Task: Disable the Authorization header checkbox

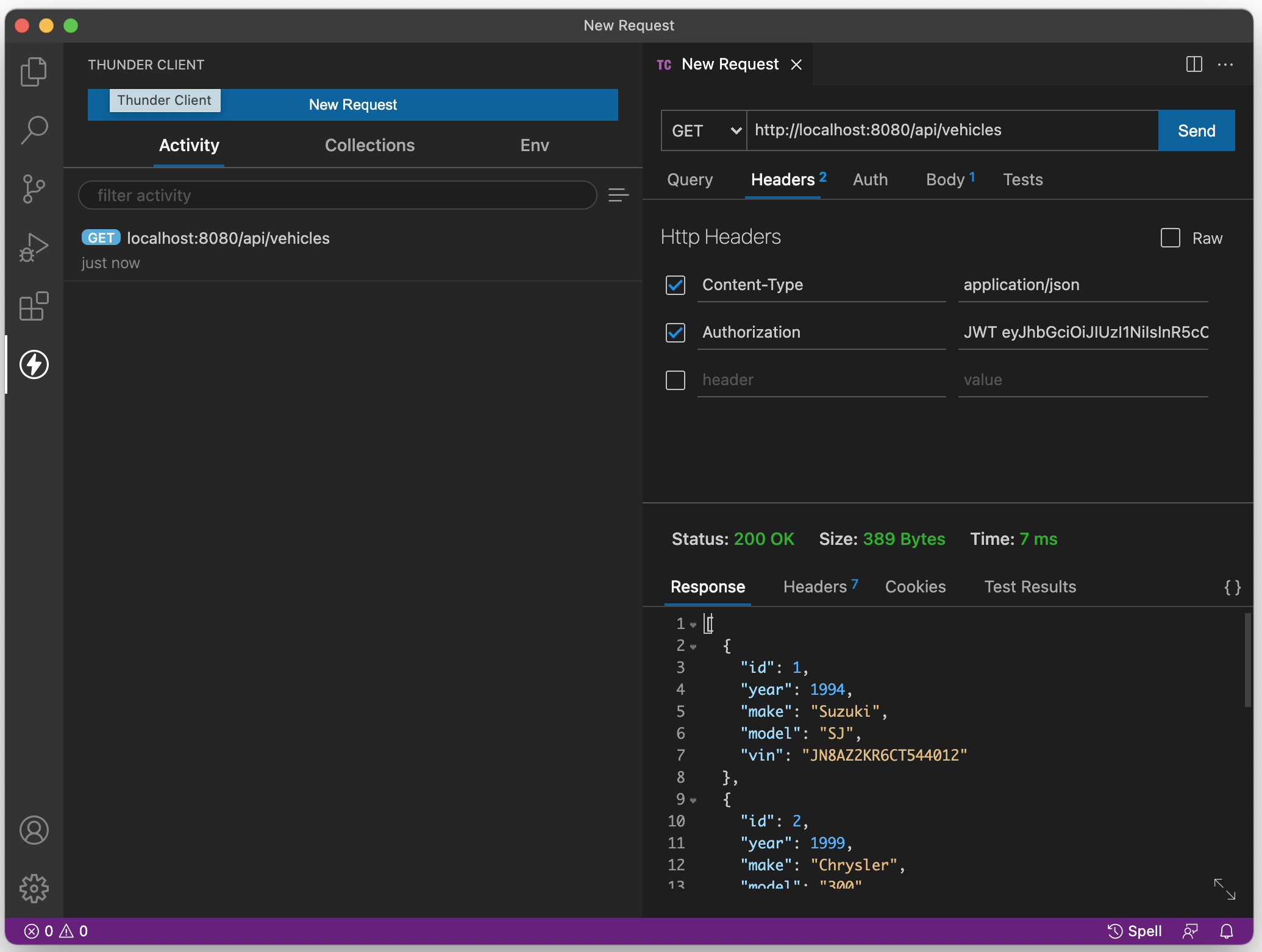Action: [676, 333]
